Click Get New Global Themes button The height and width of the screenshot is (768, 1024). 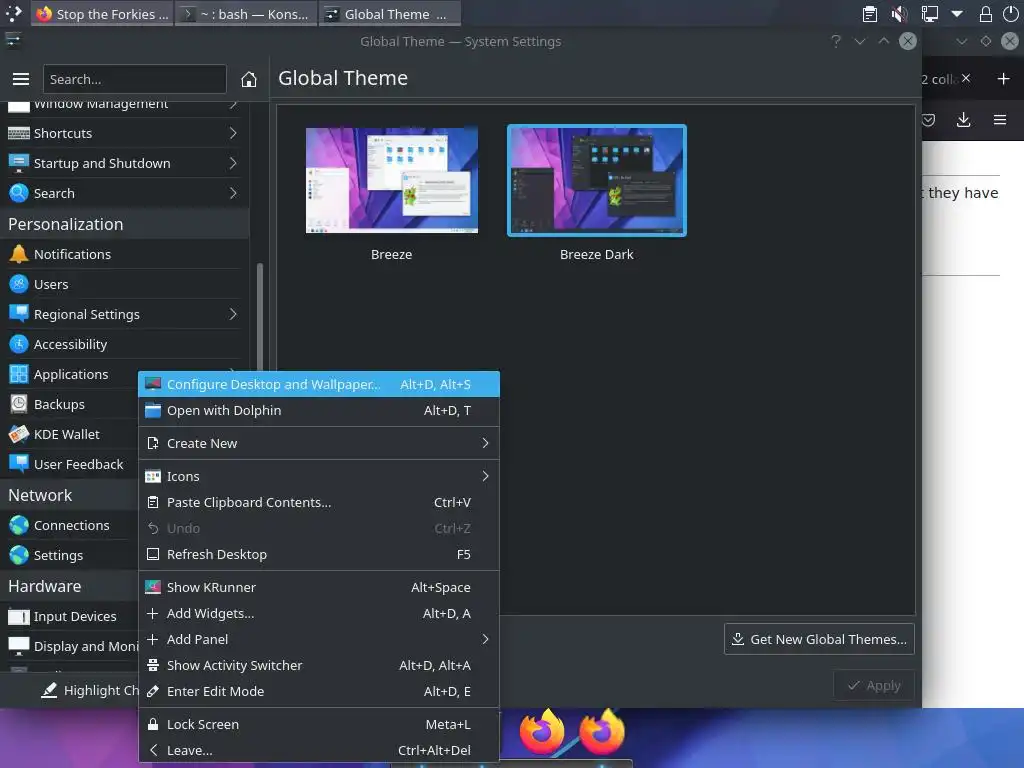point(819,639)
